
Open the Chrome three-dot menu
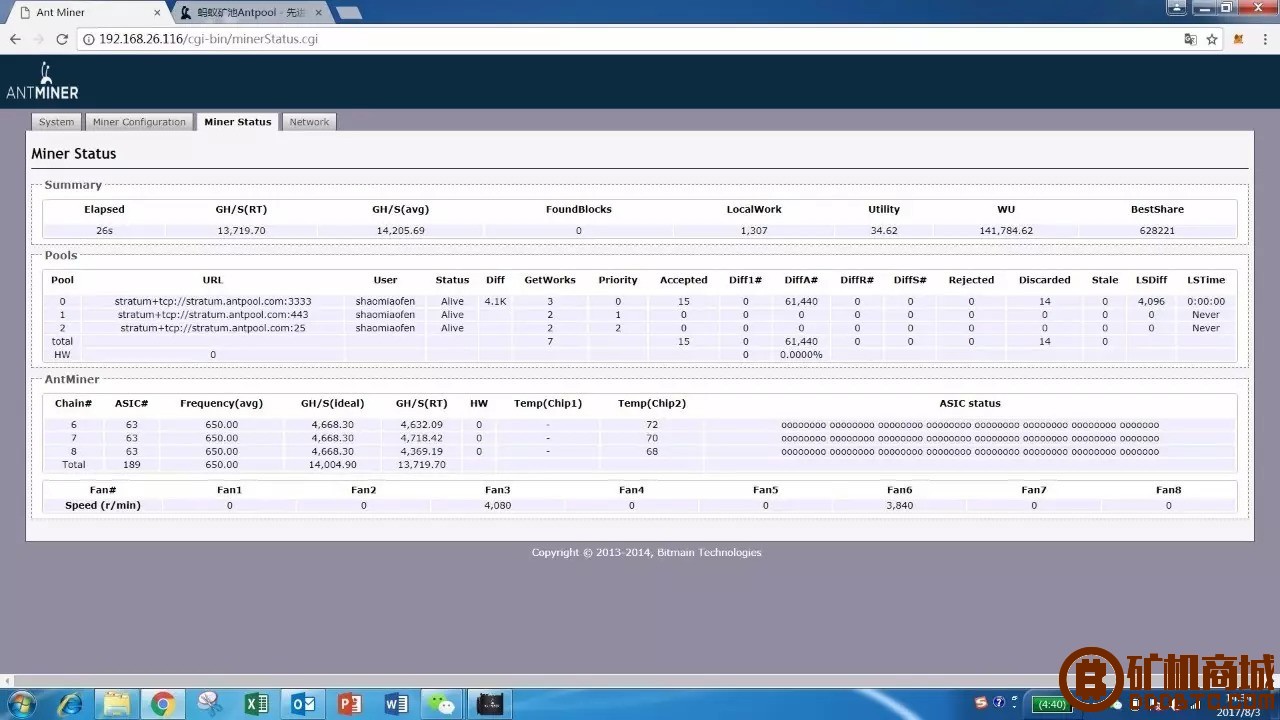point(1265,39)
